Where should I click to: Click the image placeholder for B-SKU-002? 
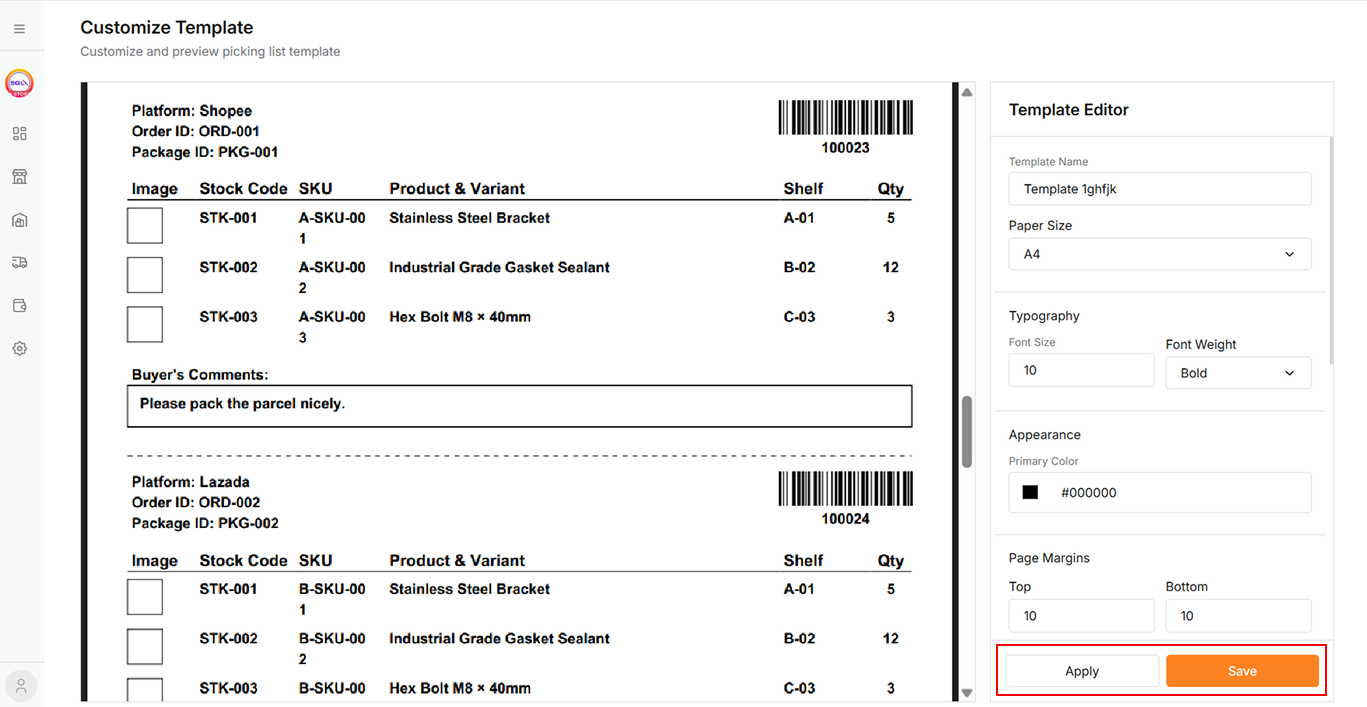click(145, 647)
